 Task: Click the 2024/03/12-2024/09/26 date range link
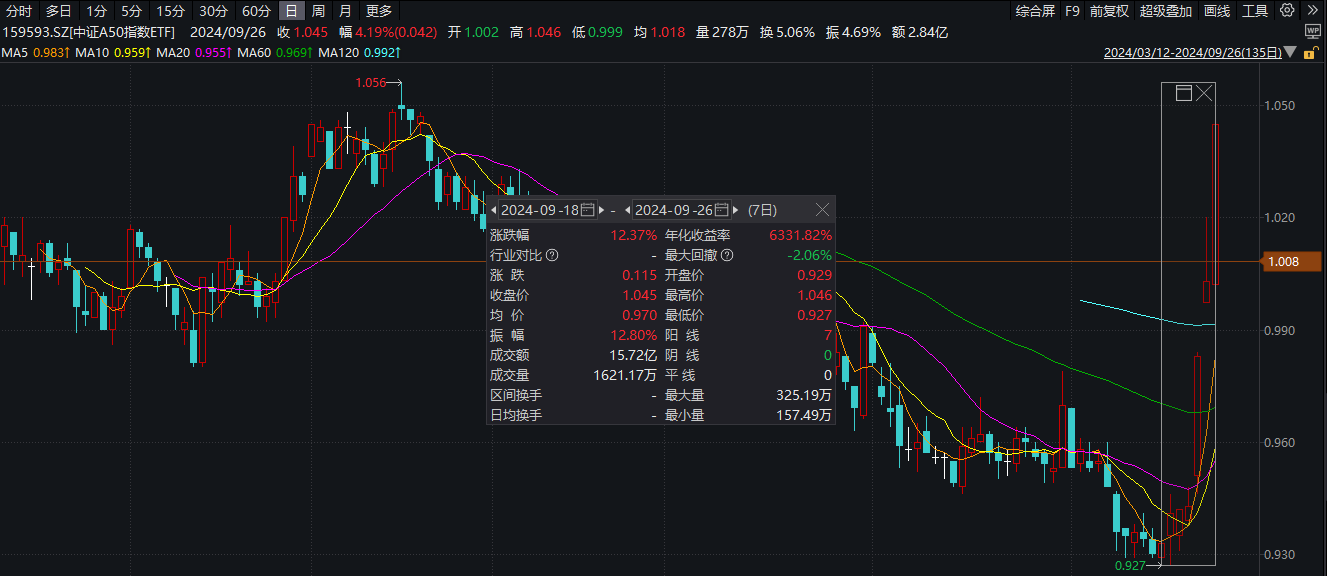pos(1192,52)
